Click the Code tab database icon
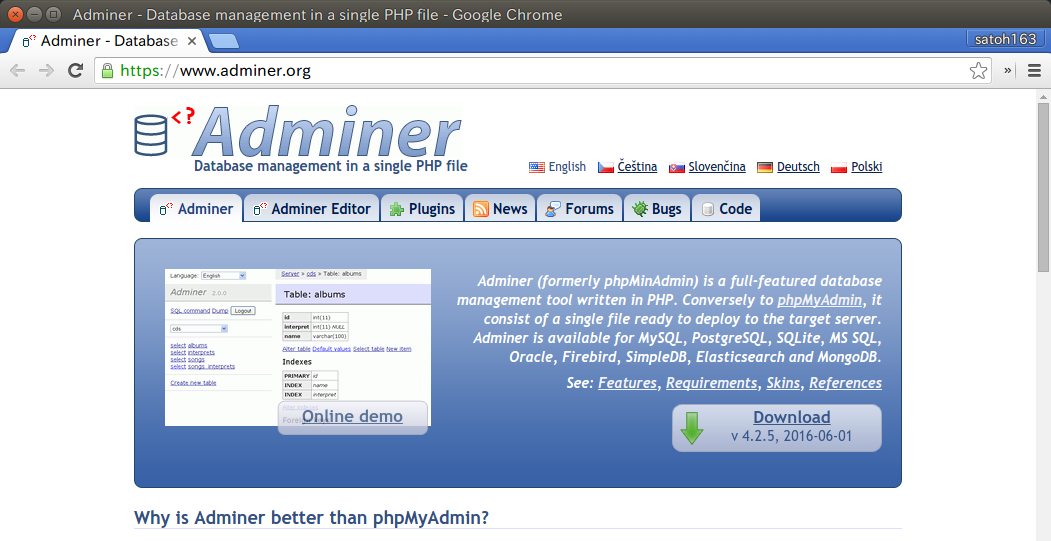 tap(707, 209)
